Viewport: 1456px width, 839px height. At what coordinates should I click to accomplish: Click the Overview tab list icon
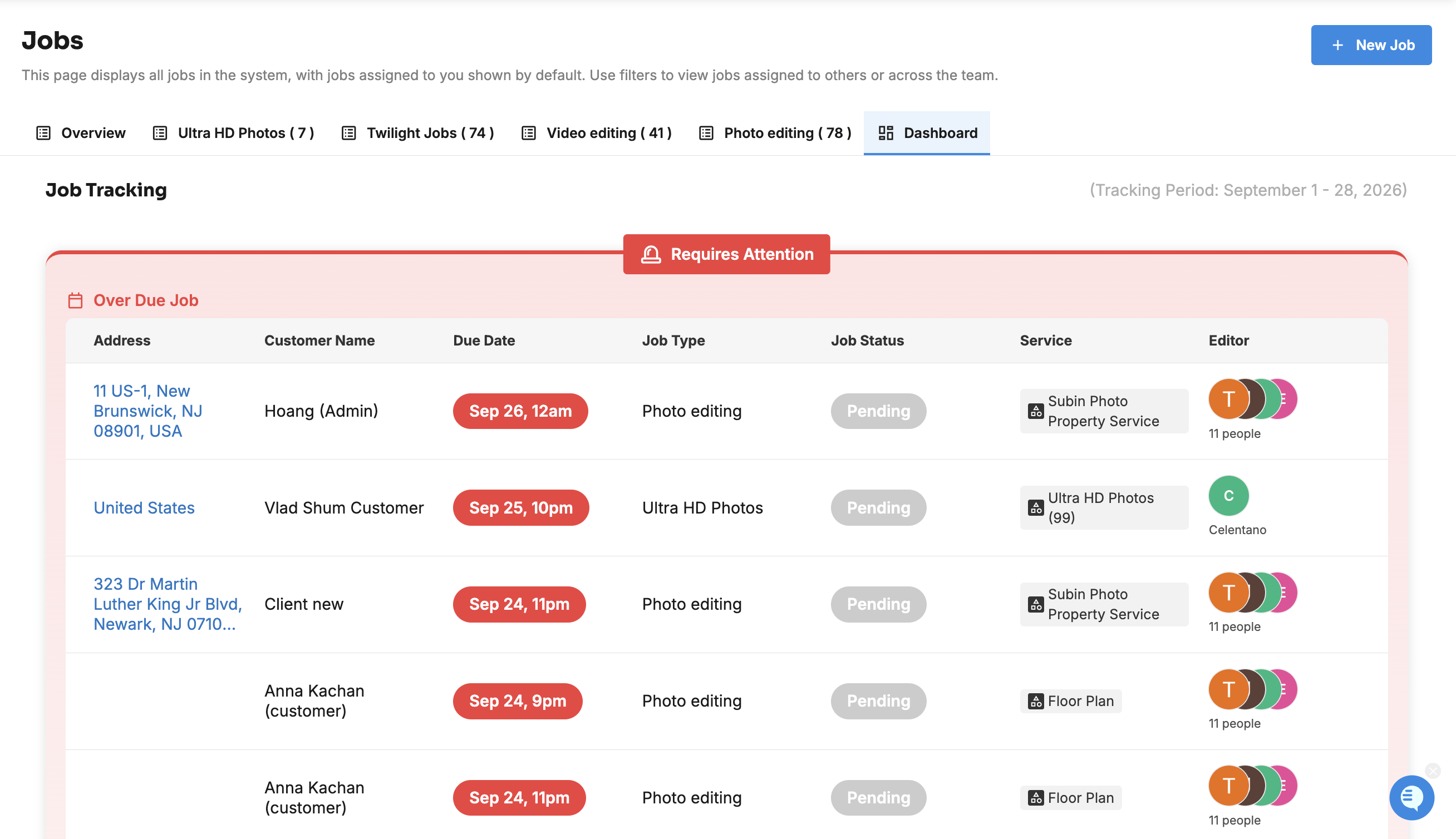43,133
